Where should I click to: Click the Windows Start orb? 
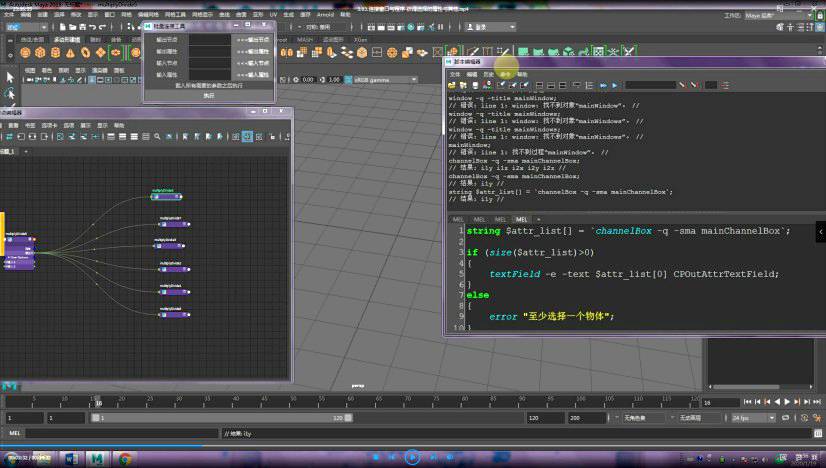coord(12,459)
